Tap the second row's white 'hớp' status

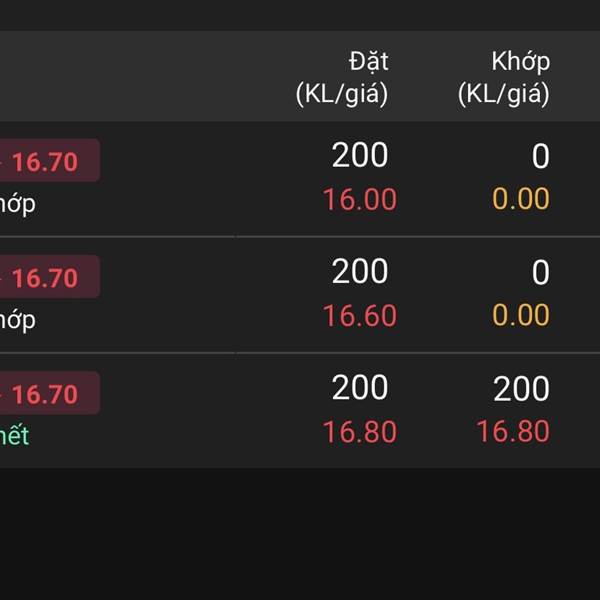pos(17,320)
